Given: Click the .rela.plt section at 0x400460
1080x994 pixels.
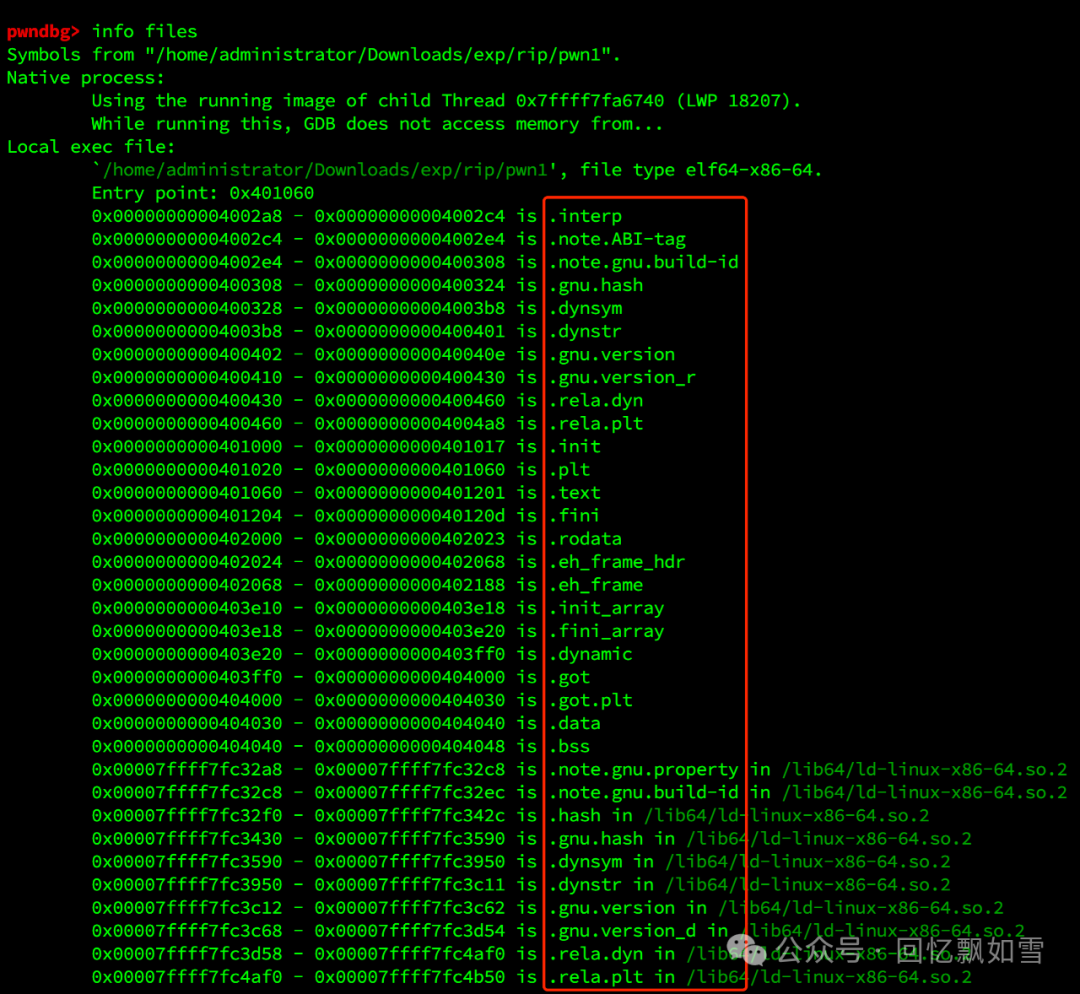Looking at the screenshot, I should [596, 424].
